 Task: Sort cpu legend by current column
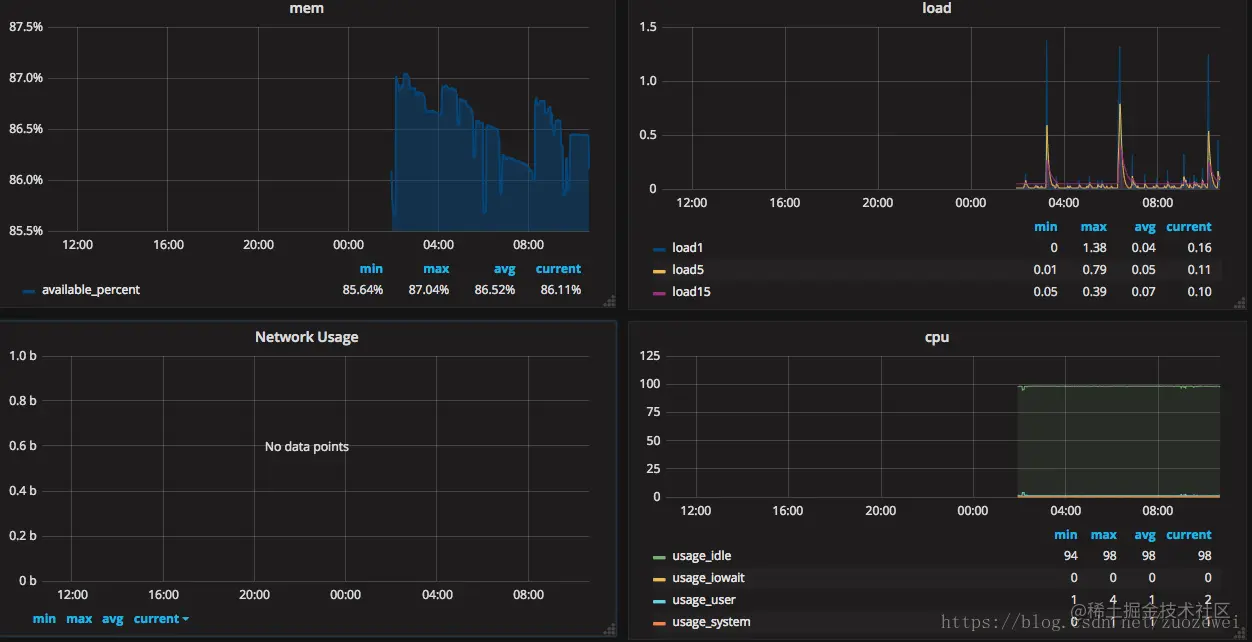point(1188,535)
